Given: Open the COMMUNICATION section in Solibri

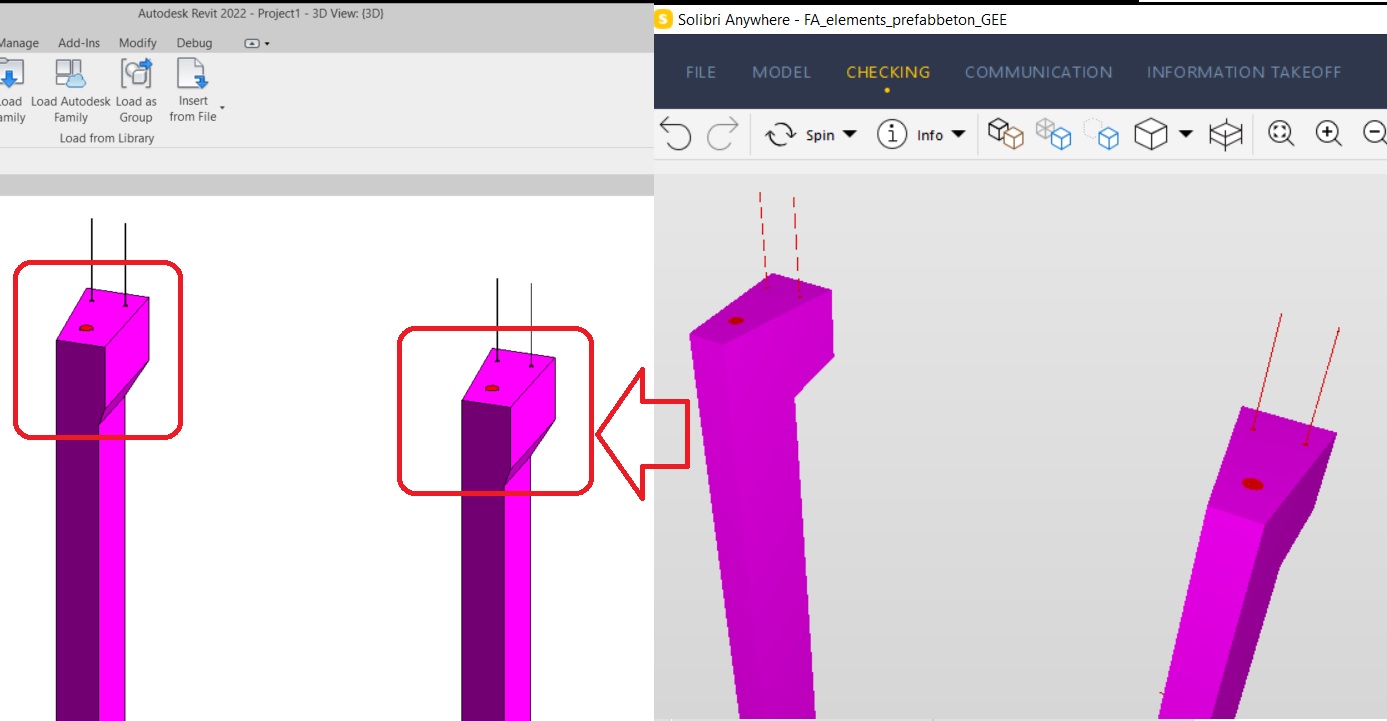Looking at the screenshot, I should click(1038, 72).
